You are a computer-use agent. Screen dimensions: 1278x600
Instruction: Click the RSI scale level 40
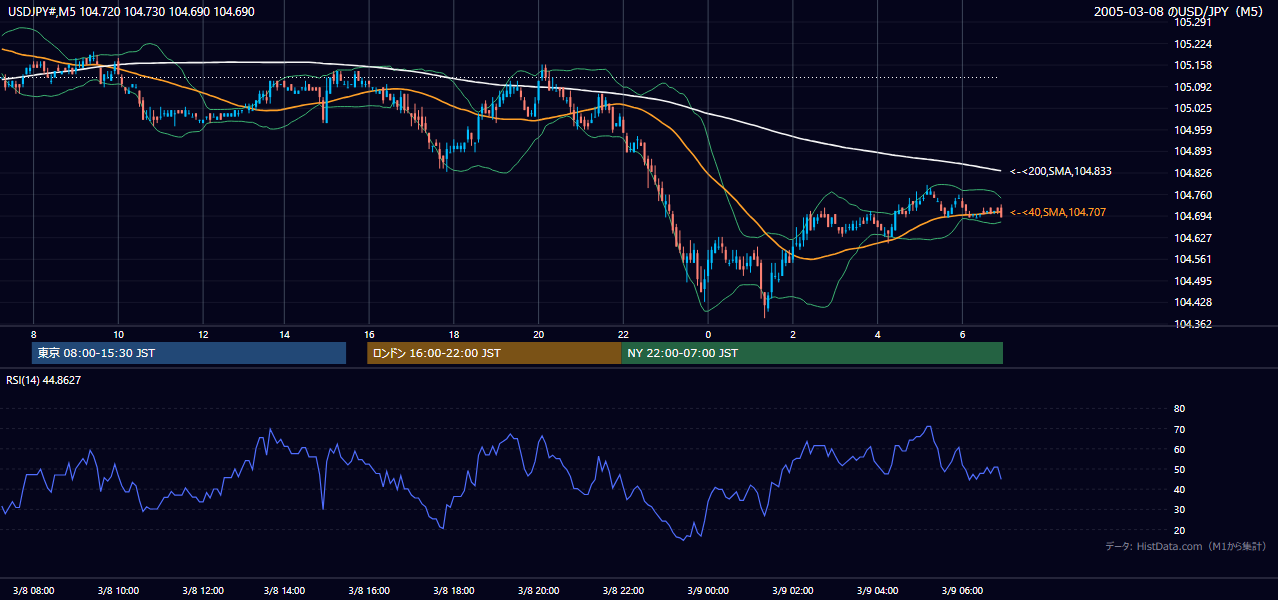click(1179, 489)
